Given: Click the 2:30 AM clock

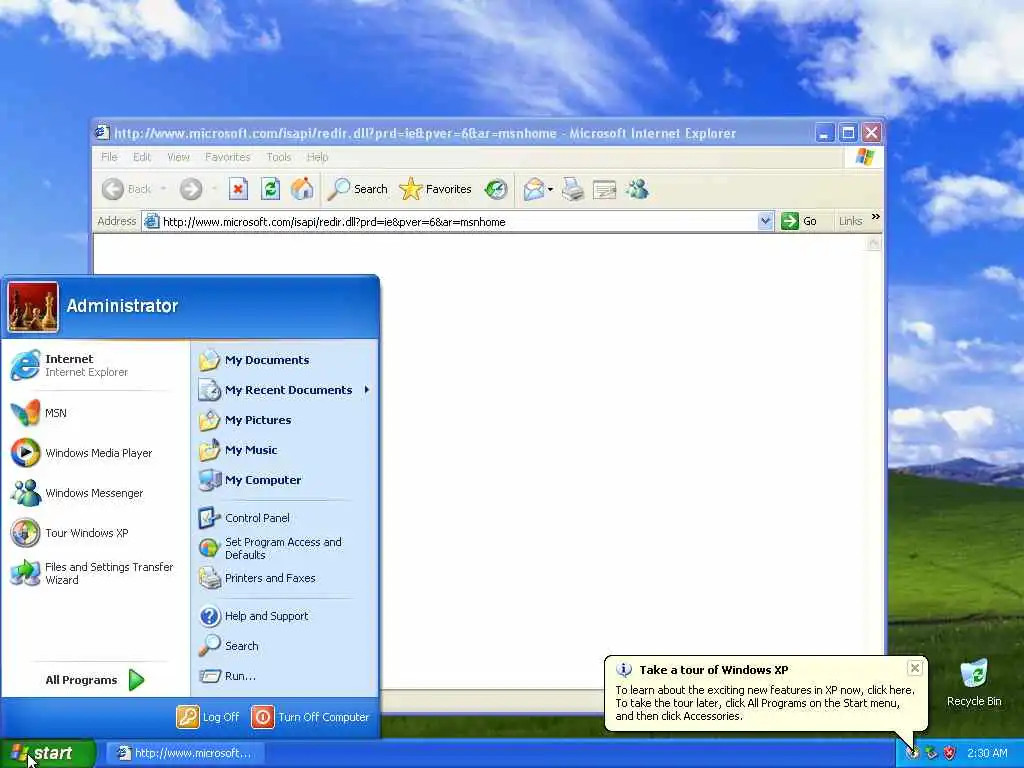Looking at the screenshot, I should pyautogui.click(x=987, y=753).
